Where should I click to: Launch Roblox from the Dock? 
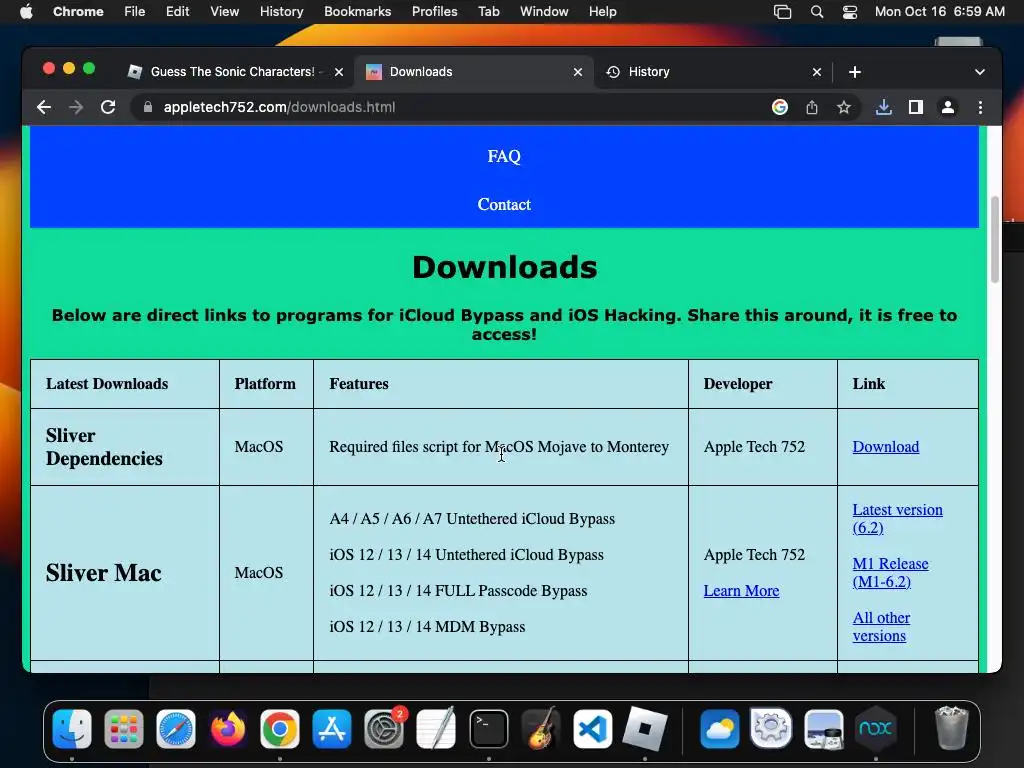645,728
